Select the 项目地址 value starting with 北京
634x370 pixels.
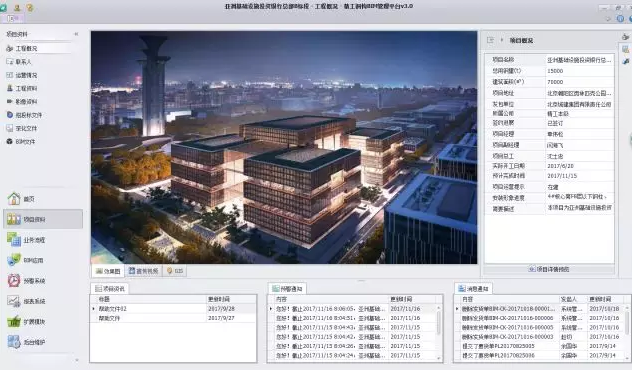pyautogui.click(x=579, y=93)
